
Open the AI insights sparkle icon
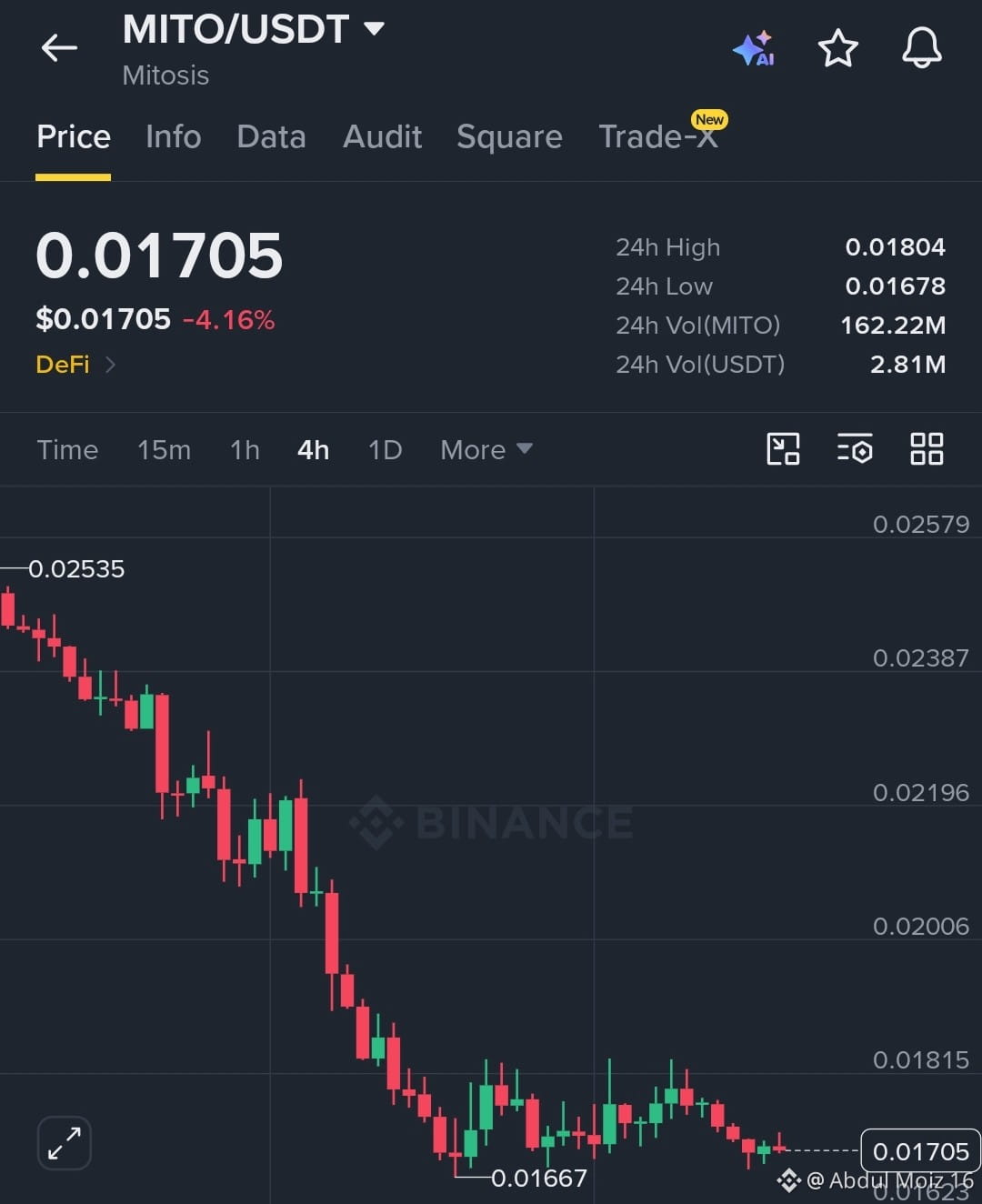754,48
